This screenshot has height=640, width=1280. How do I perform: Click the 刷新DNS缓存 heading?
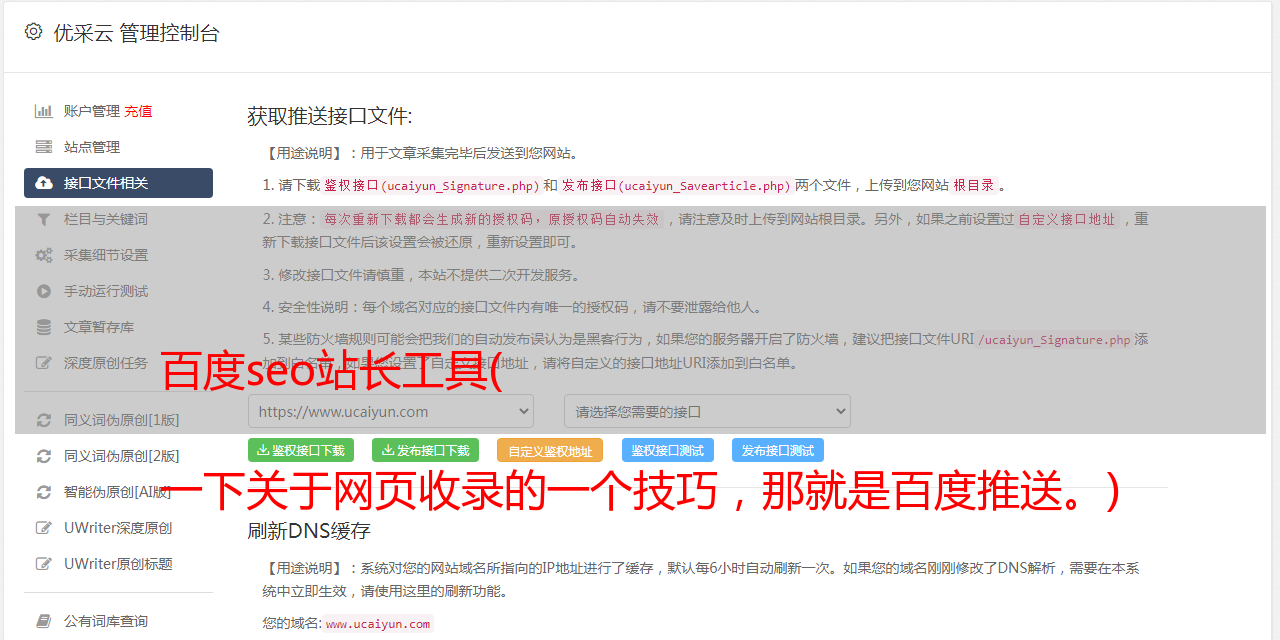pyautogui.click(x=309, y=531)
